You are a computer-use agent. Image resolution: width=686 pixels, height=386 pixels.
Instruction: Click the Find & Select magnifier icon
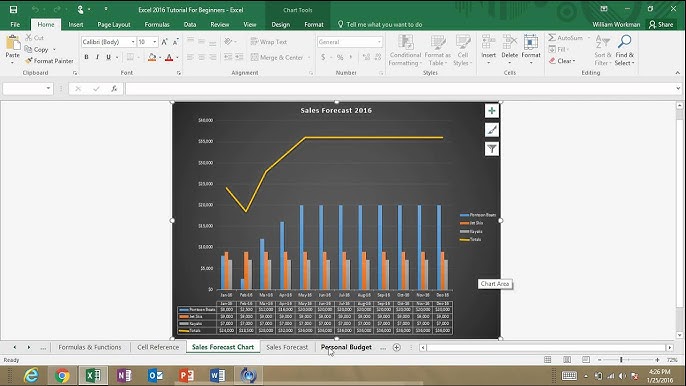click(624, 42)
